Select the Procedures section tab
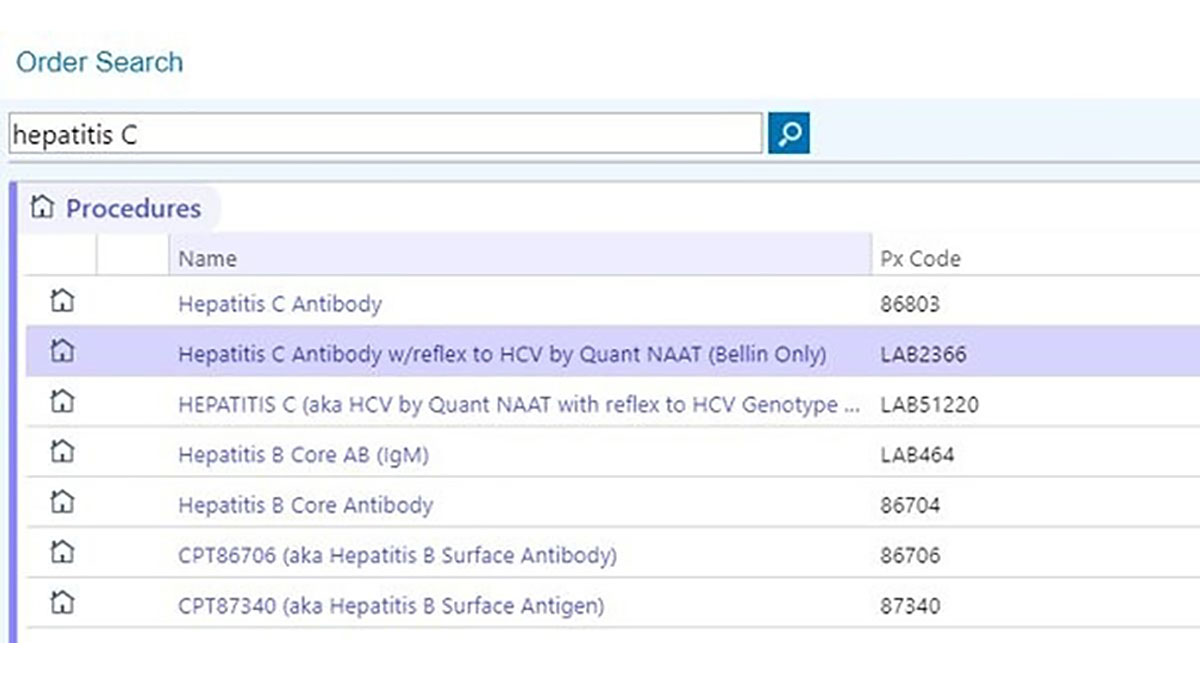This screenshot has height=675, width=1200. click(x=132, y=208)
